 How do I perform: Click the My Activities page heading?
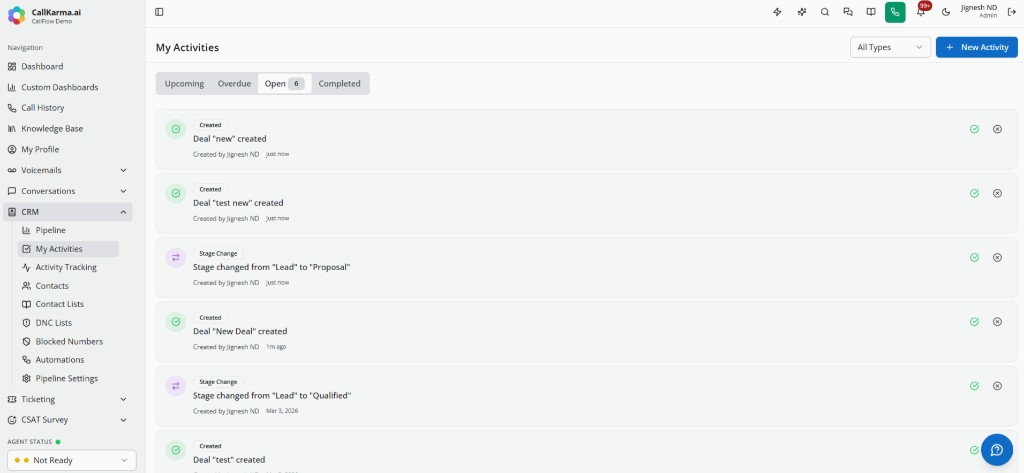[x=187, y=48]
